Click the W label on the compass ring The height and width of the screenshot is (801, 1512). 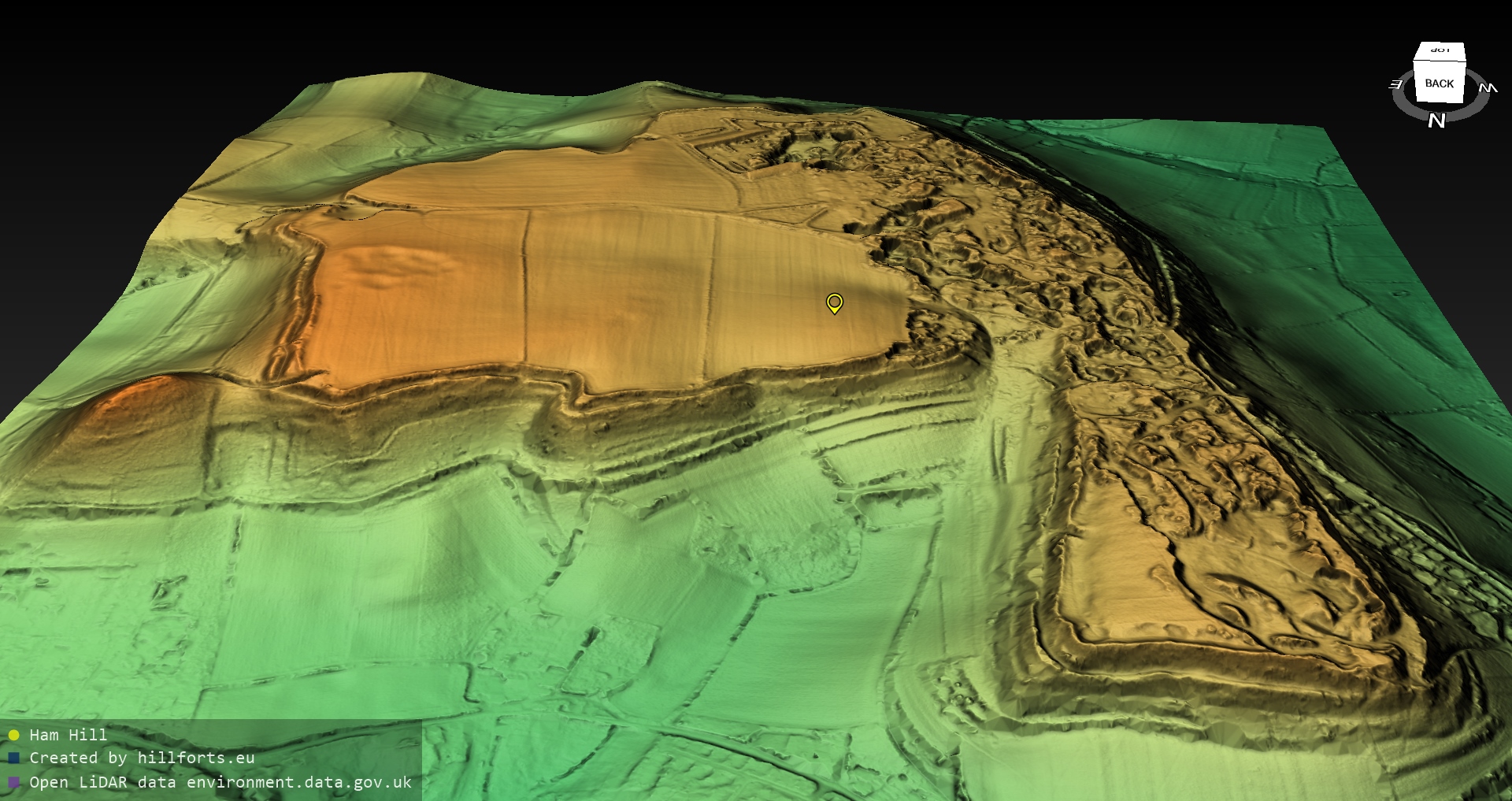point(1487,87)
